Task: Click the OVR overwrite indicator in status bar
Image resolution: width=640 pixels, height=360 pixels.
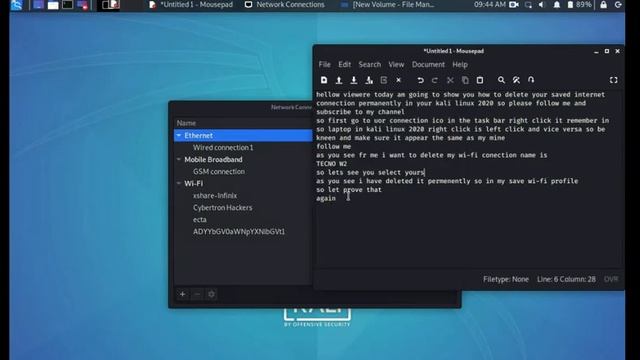Action: [x=611, y=279]
